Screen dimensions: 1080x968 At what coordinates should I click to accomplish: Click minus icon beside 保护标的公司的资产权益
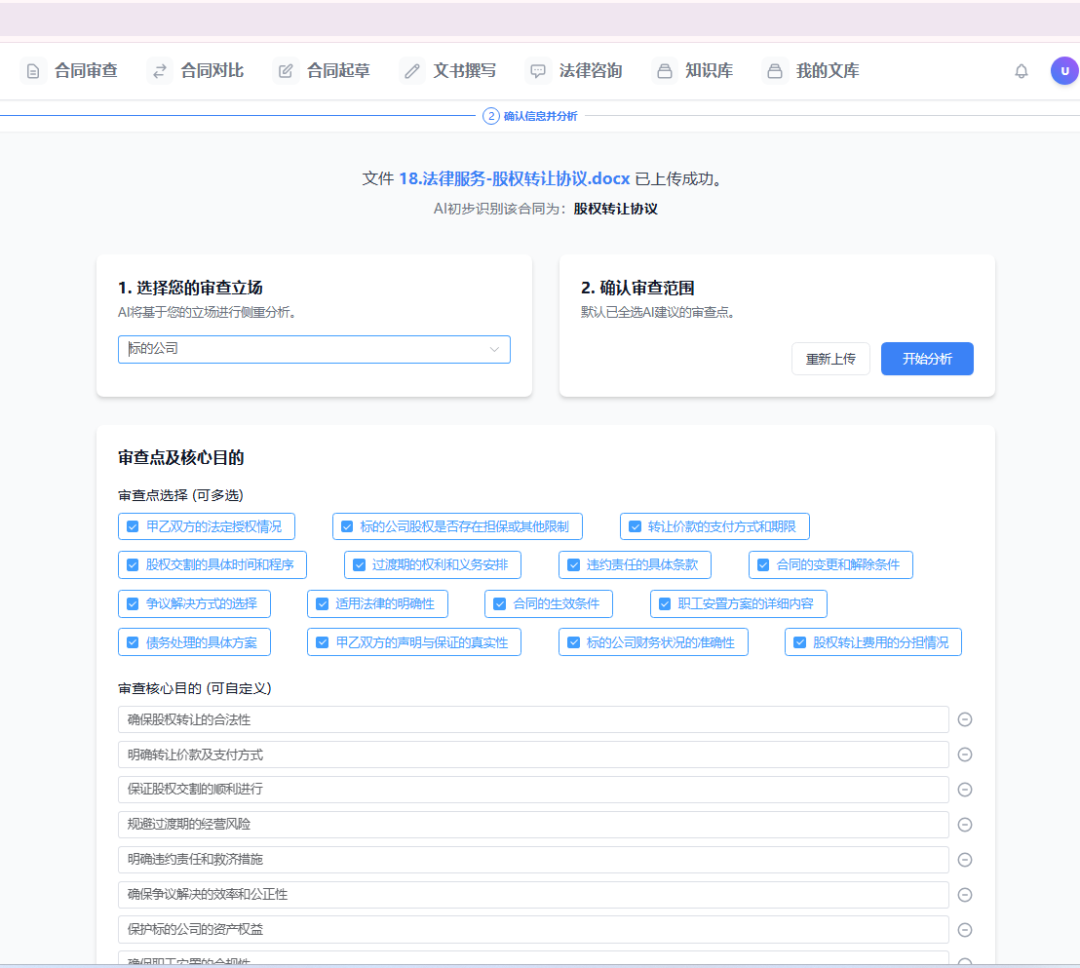(x=965, y=930)
